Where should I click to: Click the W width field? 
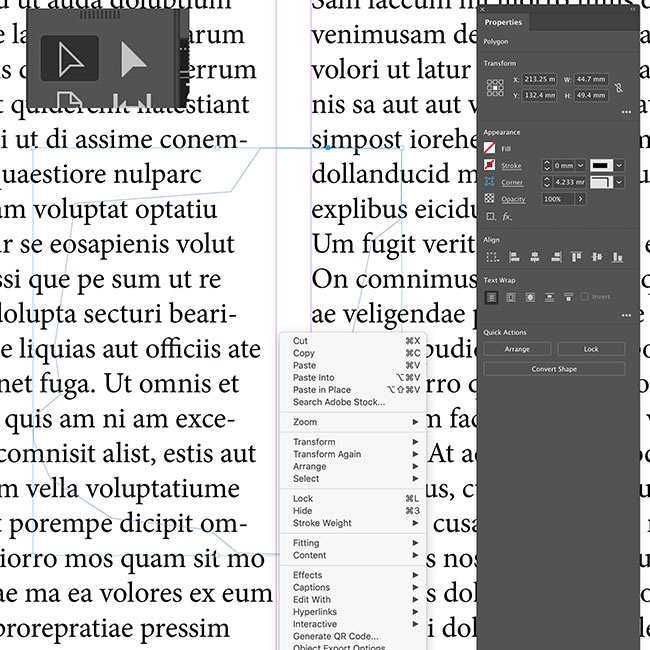click(x=591, y=79)
